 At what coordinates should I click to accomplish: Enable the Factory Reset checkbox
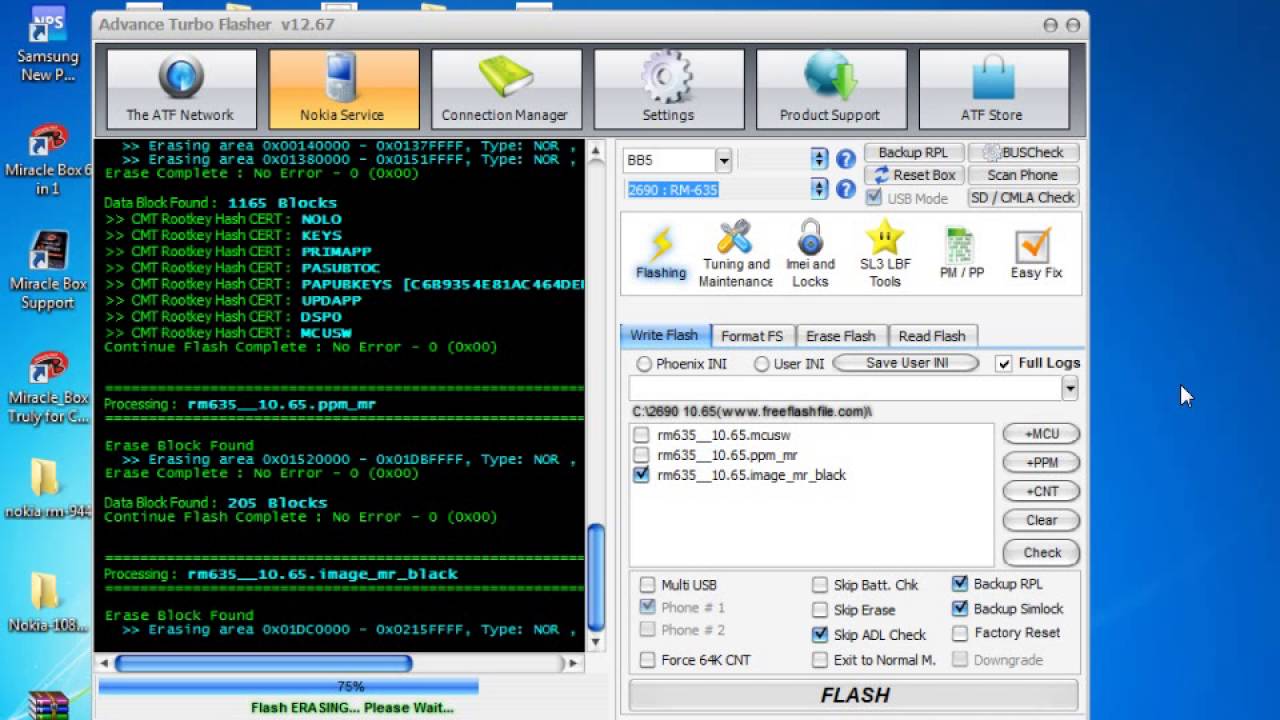coord(960,633)
